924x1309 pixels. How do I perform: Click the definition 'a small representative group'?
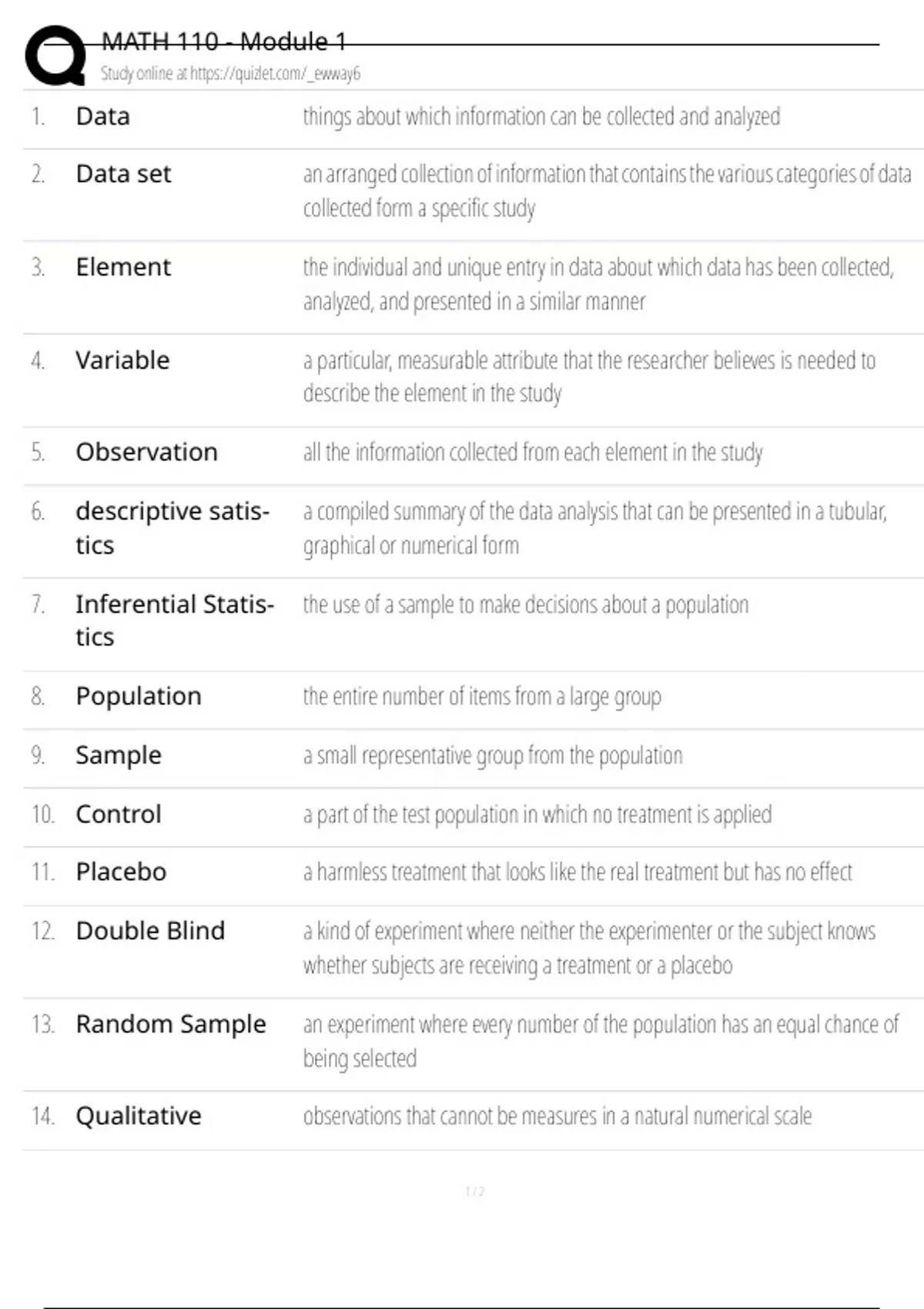[493, 756]
